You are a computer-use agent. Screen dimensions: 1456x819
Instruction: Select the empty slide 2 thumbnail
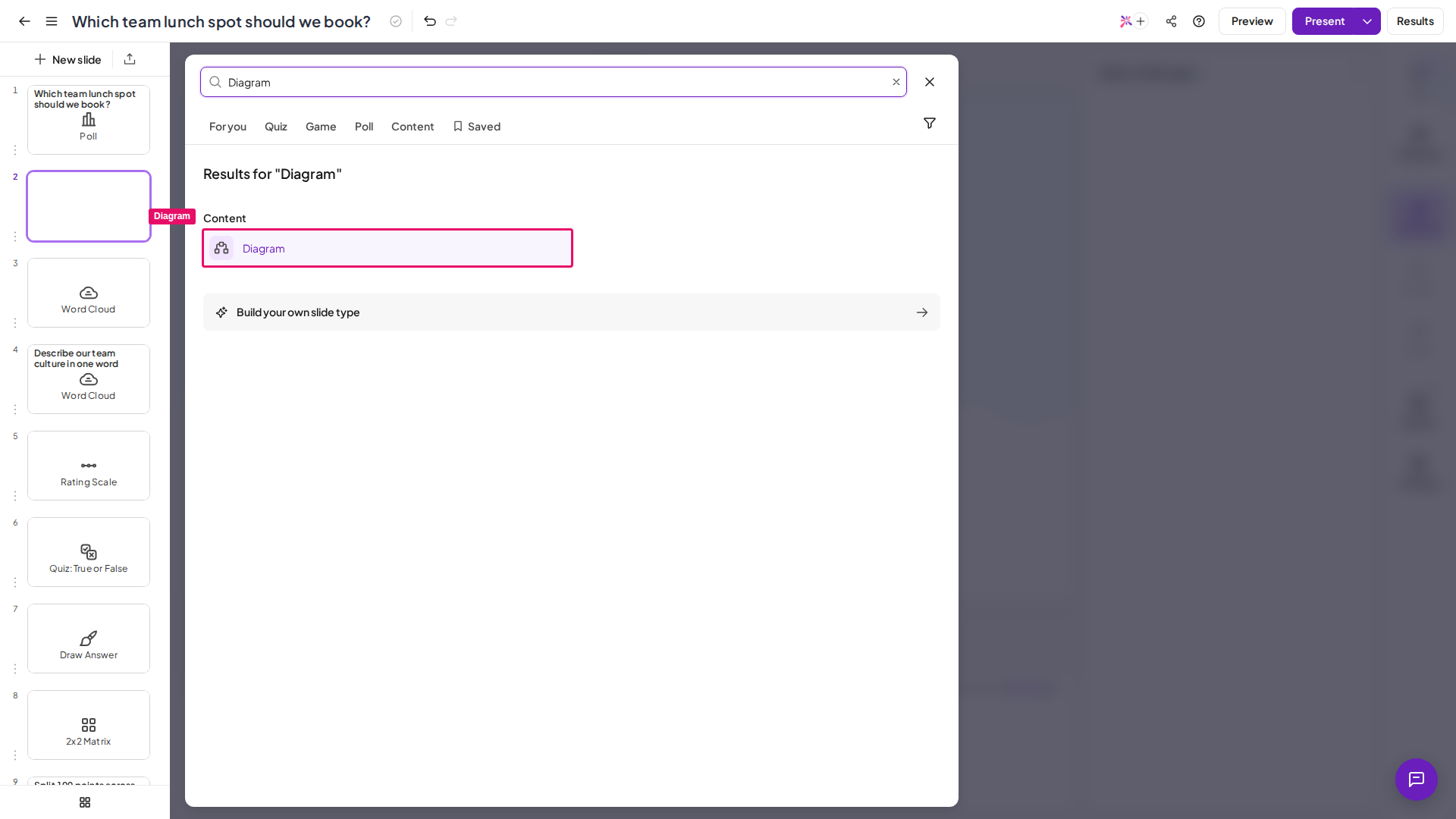click(89, 206)
